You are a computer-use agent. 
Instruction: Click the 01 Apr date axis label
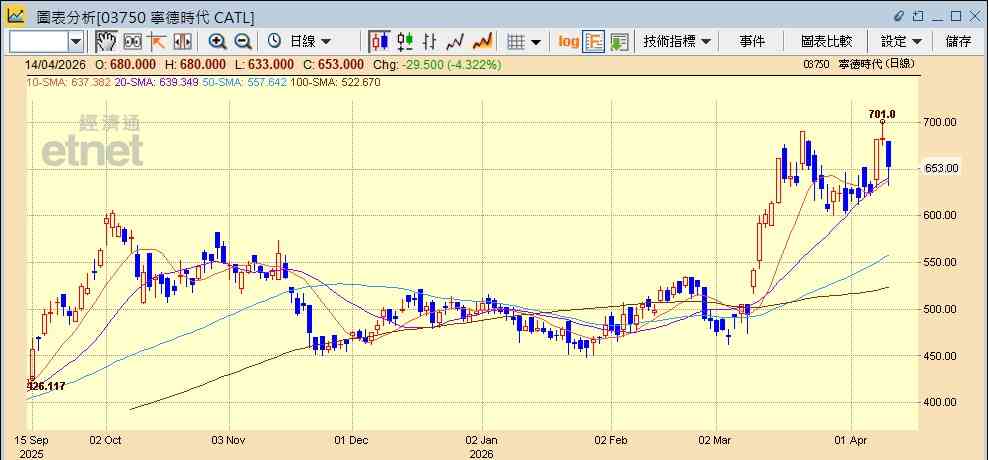pyautogui.click(x=849, y=440)
